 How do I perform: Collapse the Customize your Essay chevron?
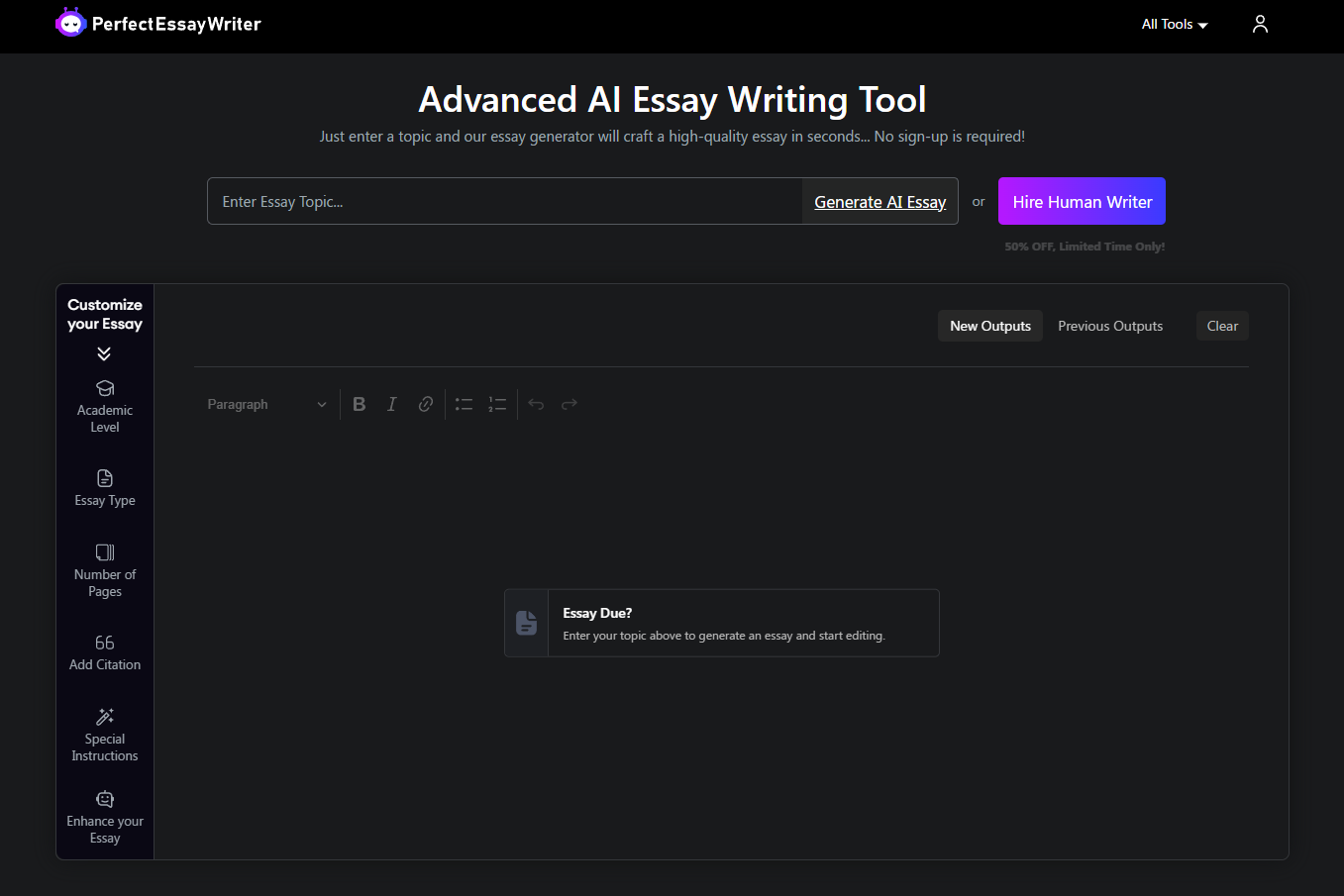tap(104, 353)
